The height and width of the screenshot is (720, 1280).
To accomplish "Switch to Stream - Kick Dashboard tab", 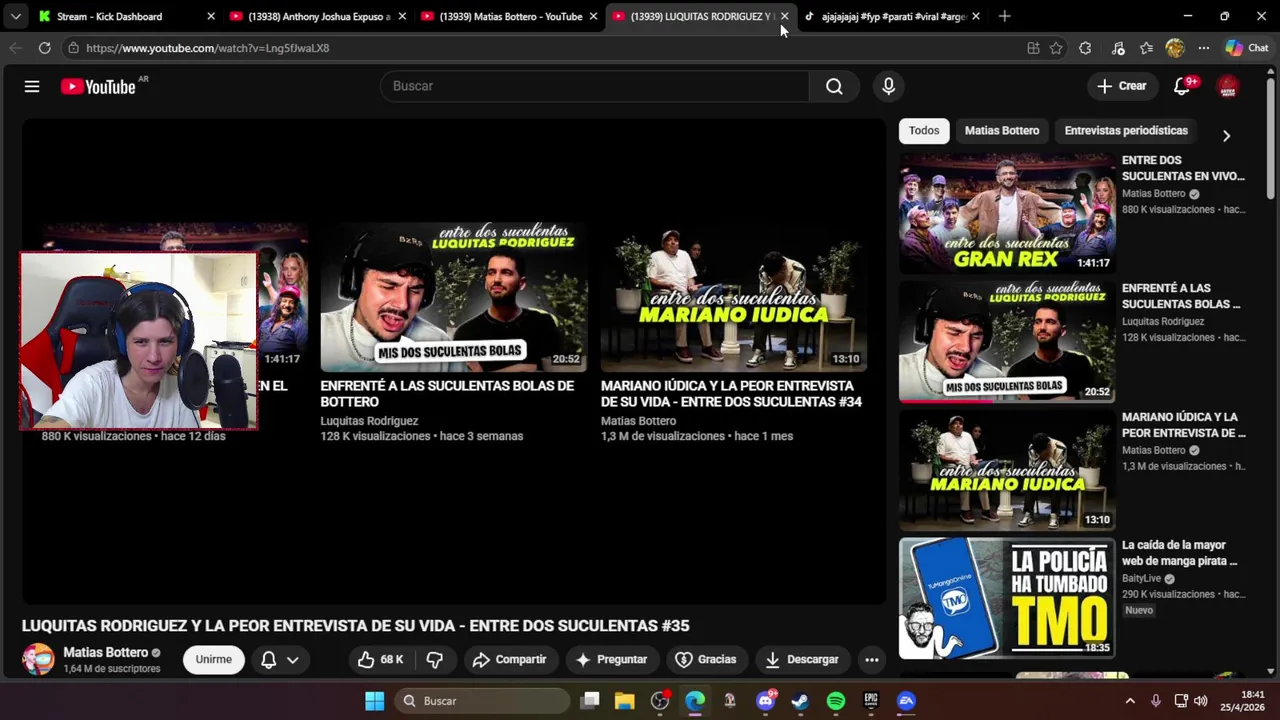I will [x=109, y=16].
